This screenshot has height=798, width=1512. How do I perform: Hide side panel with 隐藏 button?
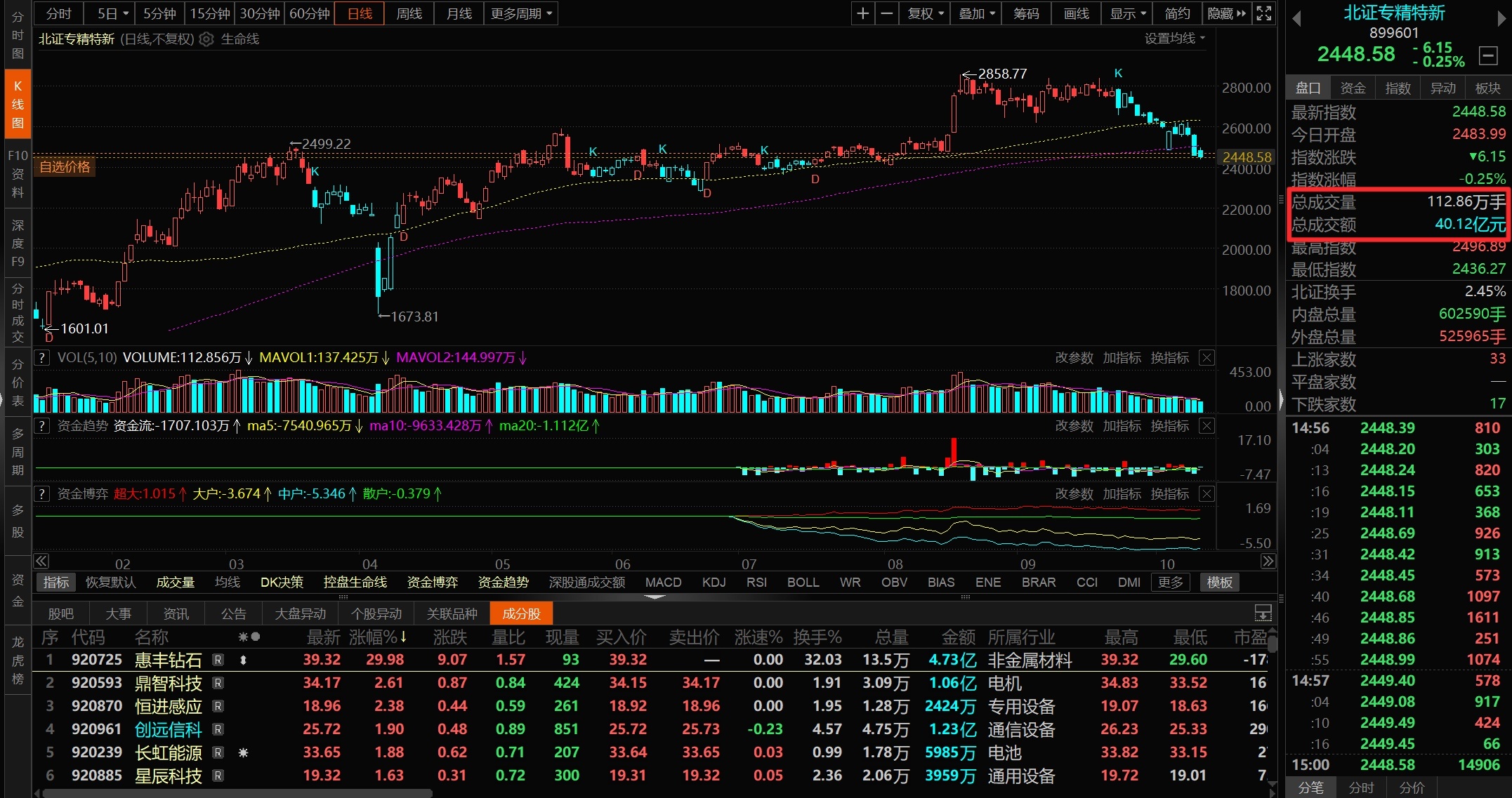pyautogui.click(x=1226, y=13)
